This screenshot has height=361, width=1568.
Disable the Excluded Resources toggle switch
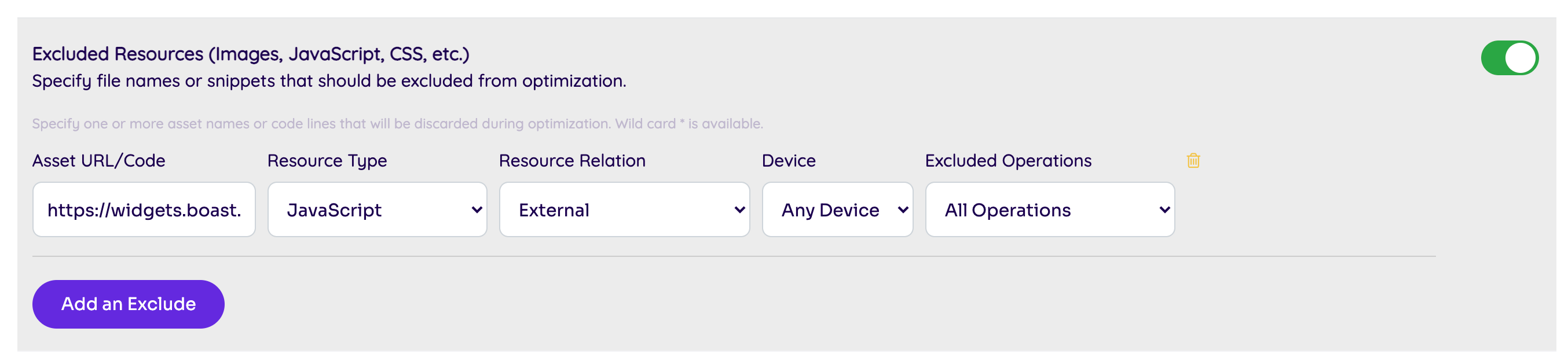coord(1508,58)
